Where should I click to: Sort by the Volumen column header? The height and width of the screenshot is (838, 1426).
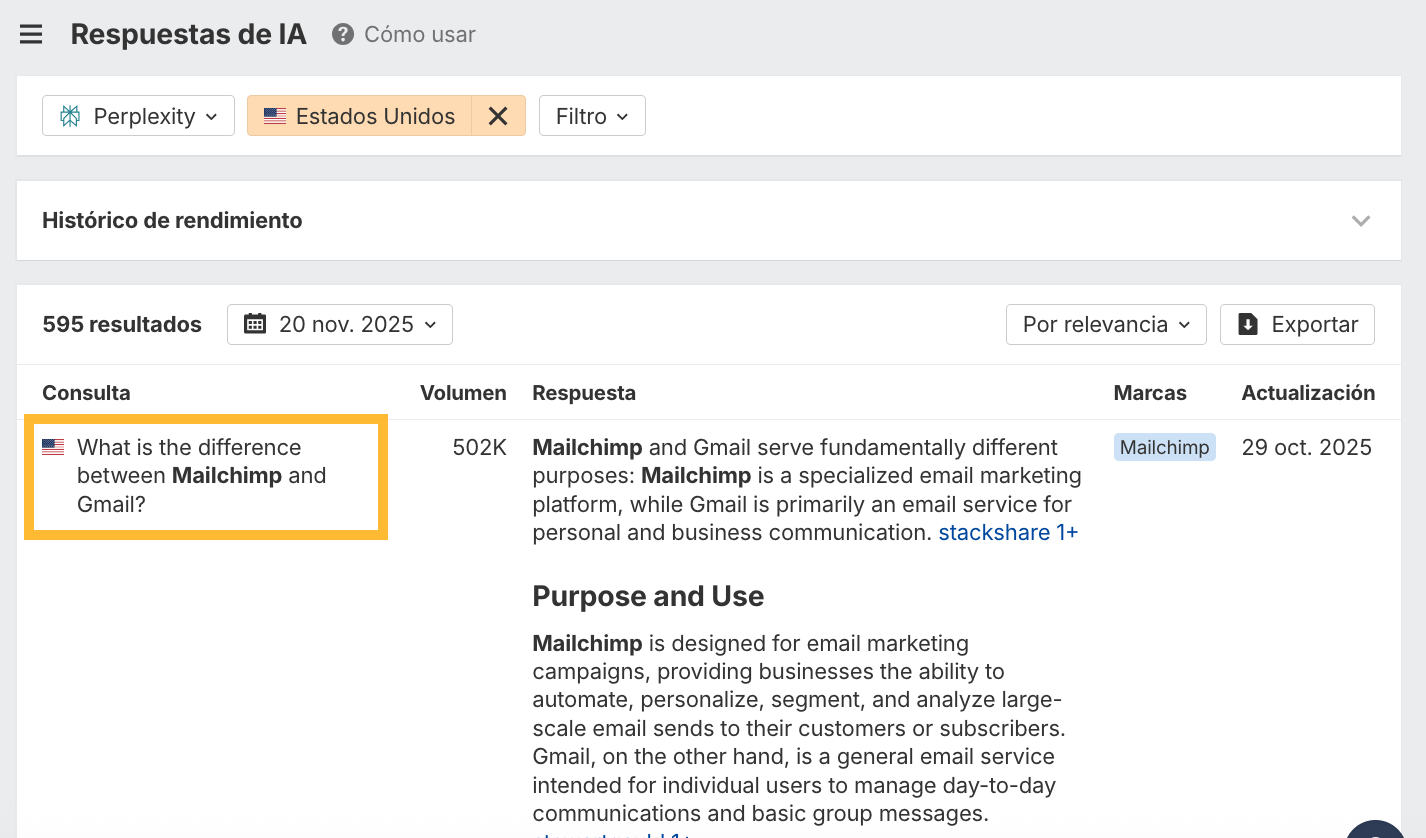tap(463, 393)
